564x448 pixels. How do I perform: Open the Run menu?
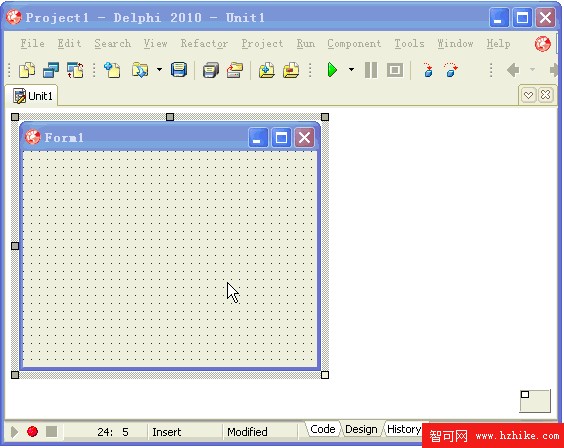[305, 44]
